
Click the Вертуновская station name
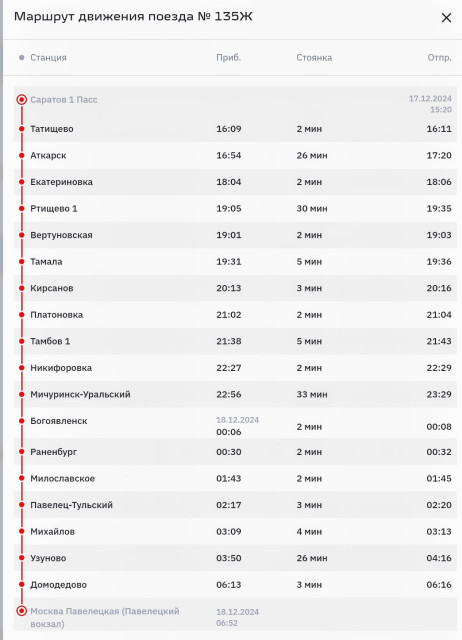click(x=61, y=235)
